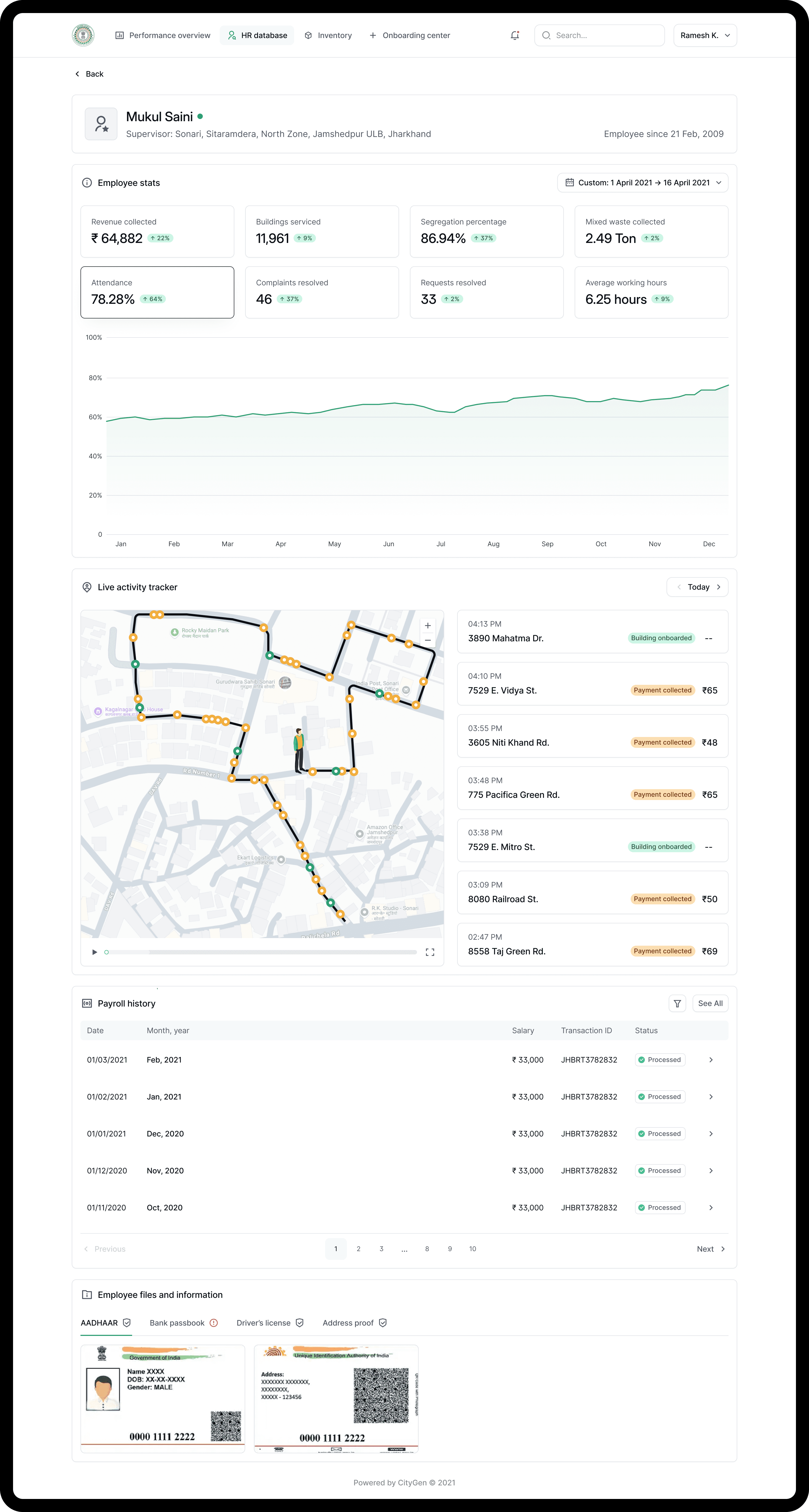Viewport: 809px width, 1512px height.
Task: Select the Attendance stat card
Action: pos(157,292)
